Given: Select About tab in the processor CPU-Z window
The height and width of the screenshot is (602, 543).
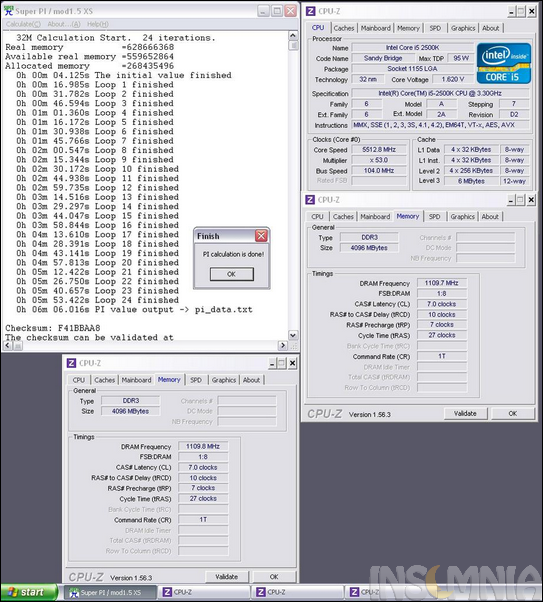Looking at the screenshot, I should click(x=491, y=28).
